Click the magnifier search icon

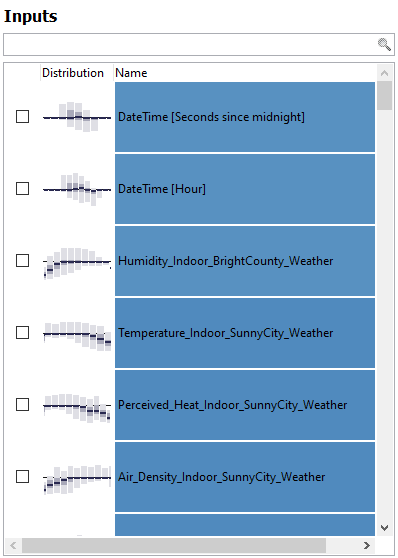[384, 44]
